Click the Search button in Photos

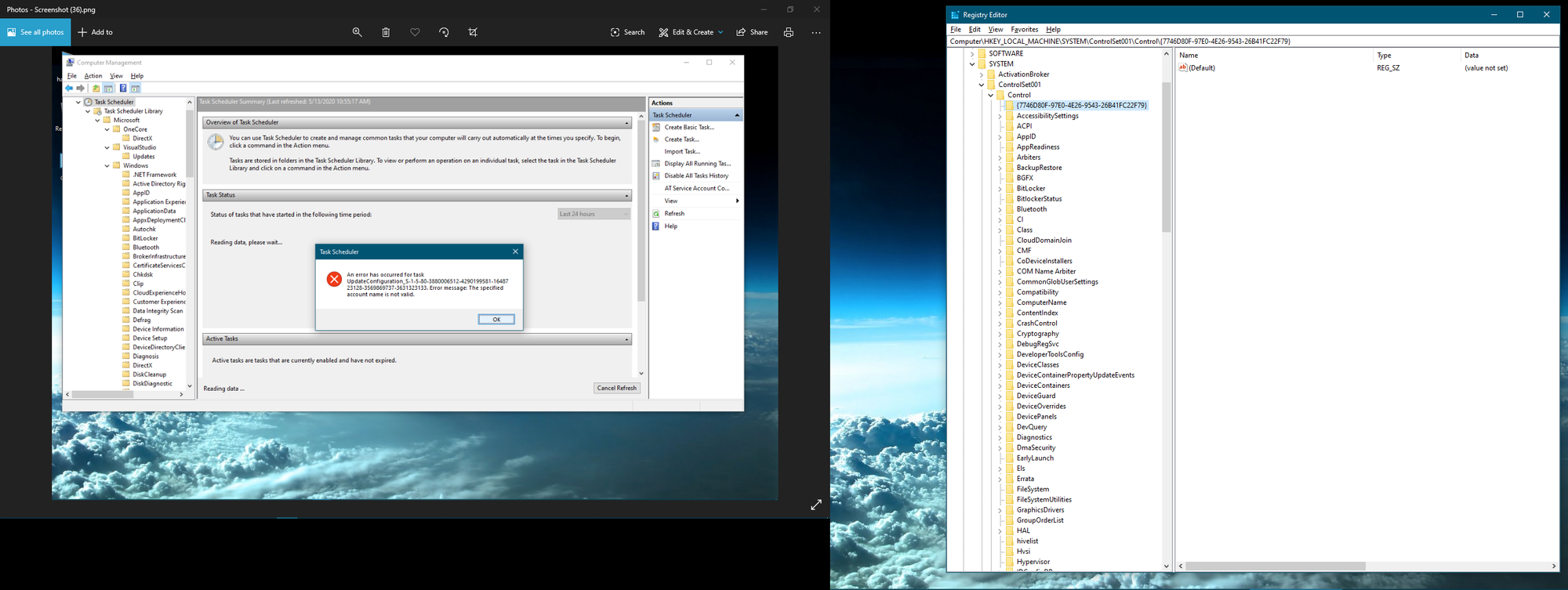click(x=627, y=32)
